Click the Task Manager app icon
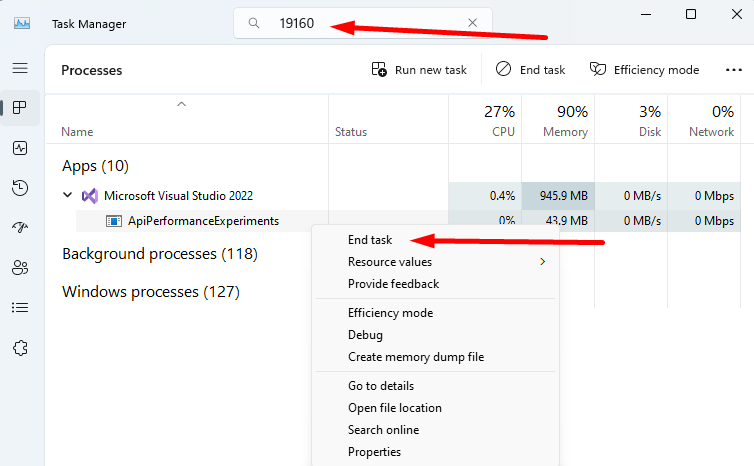This screenshot has width=754, height=466. [22, 23]
